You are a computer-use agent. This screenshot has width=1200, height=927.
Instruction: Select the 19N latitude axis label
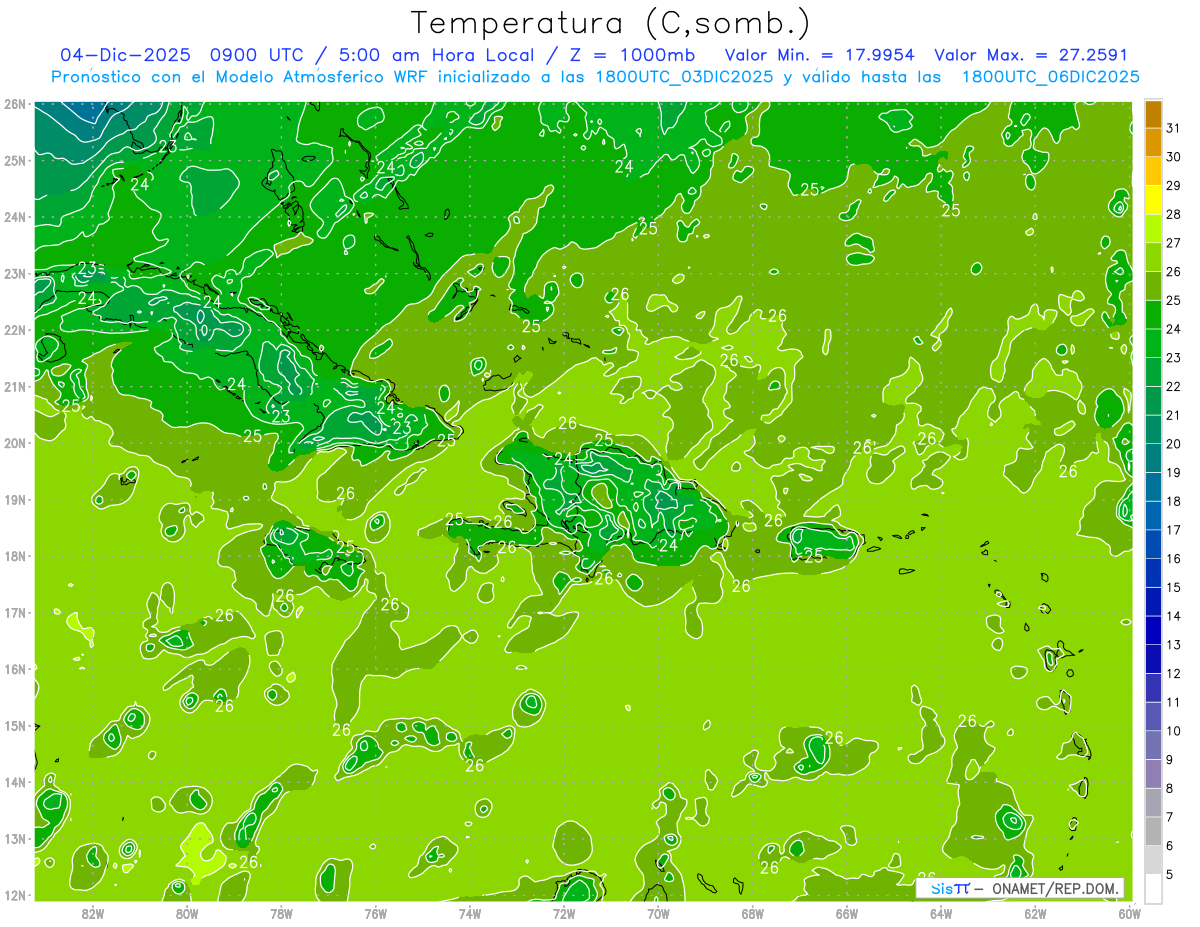(x=14, y=499)
